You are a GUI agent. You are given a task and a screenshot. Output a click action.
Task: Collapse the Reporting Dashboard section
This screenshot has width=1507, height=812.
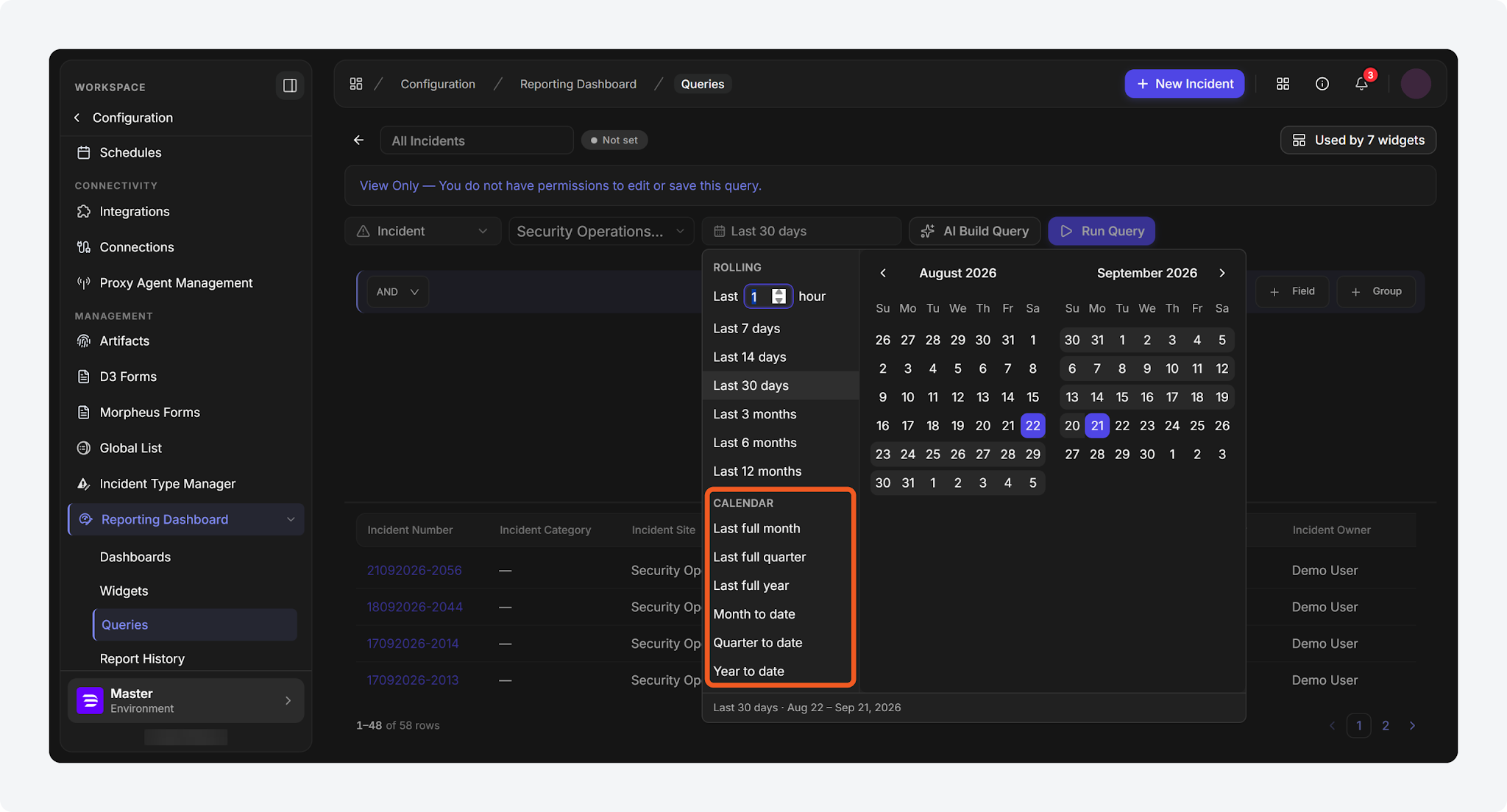(x=291, y=519)
